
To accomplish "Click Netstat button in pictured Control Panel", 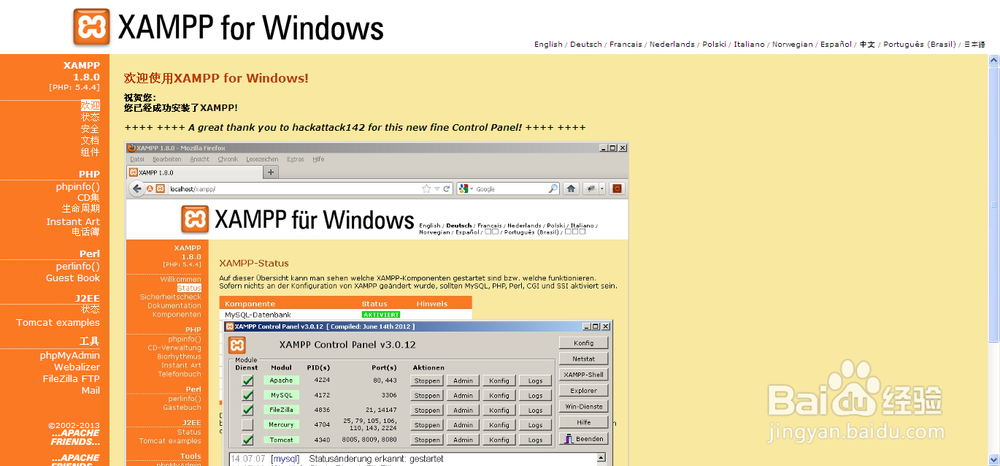I will [x=584, y=359].
